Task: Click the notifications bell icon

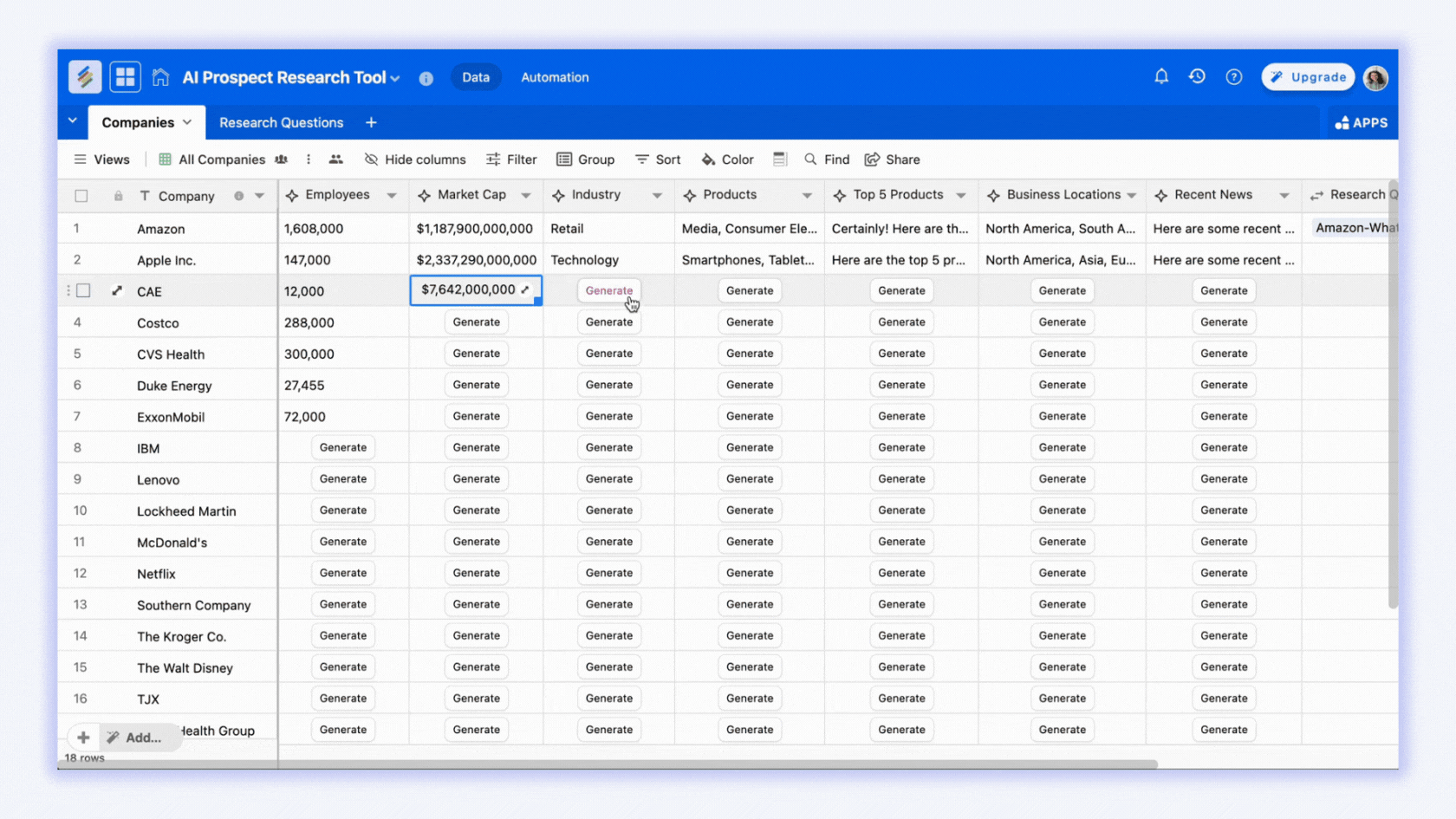Action: point(1161,77)
